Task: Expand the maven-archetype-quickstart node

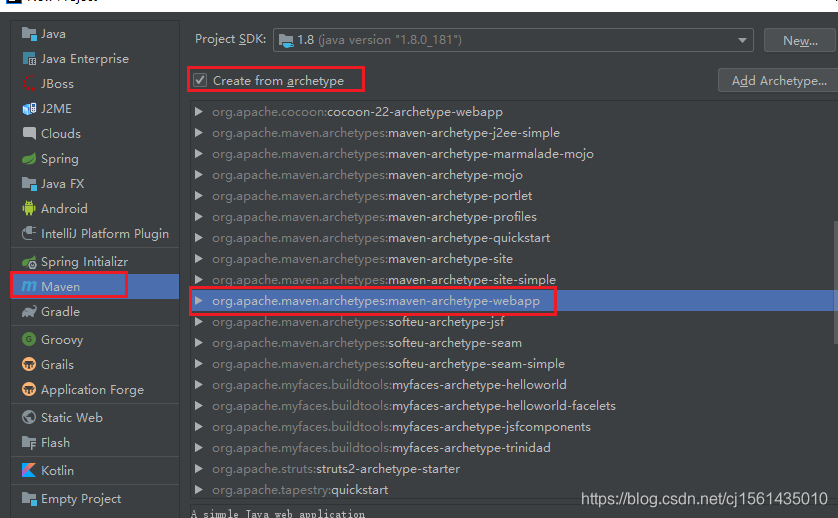Action: 198,237
